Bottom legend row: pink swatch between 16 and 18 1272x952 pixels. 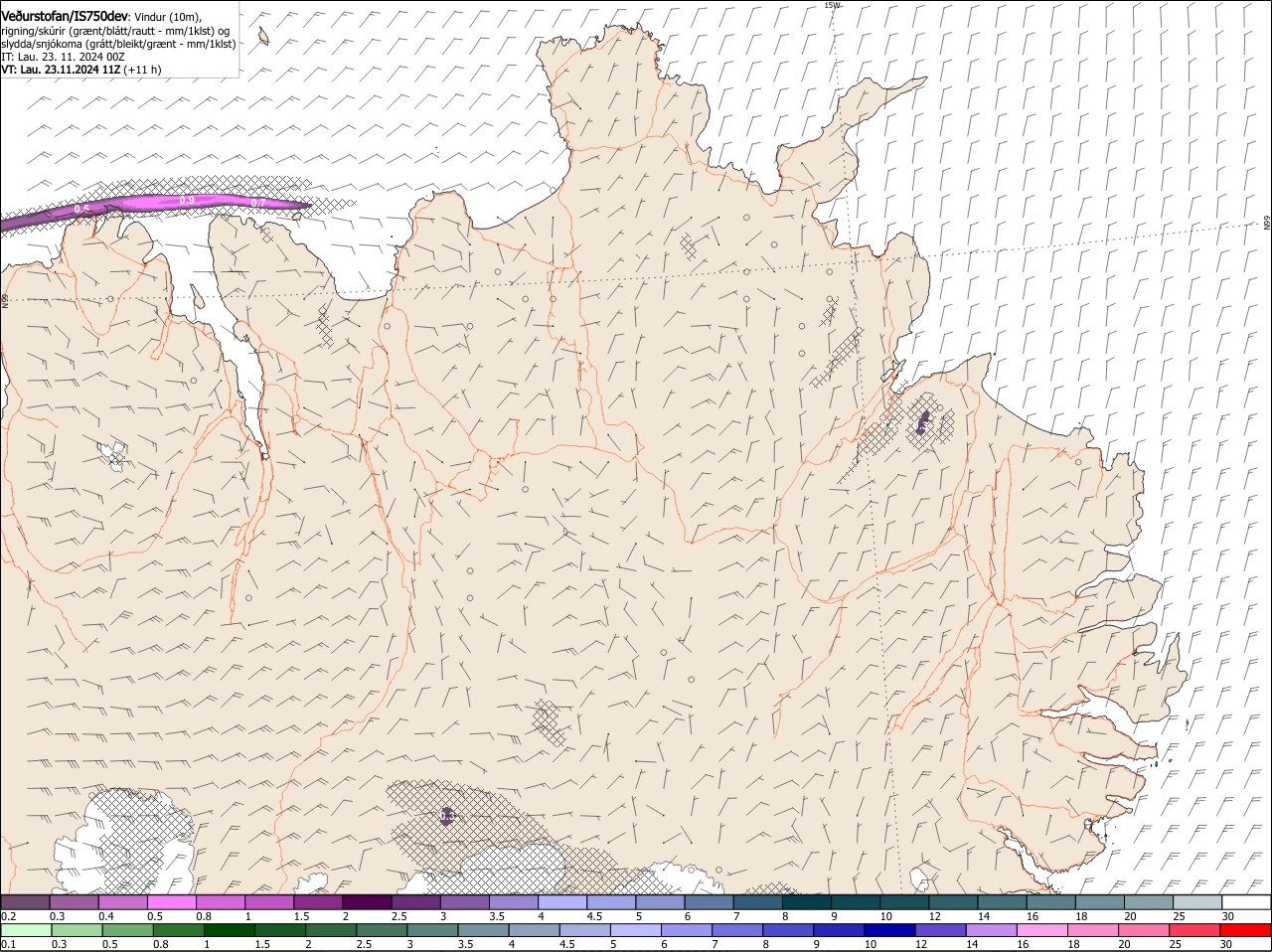1041,930
